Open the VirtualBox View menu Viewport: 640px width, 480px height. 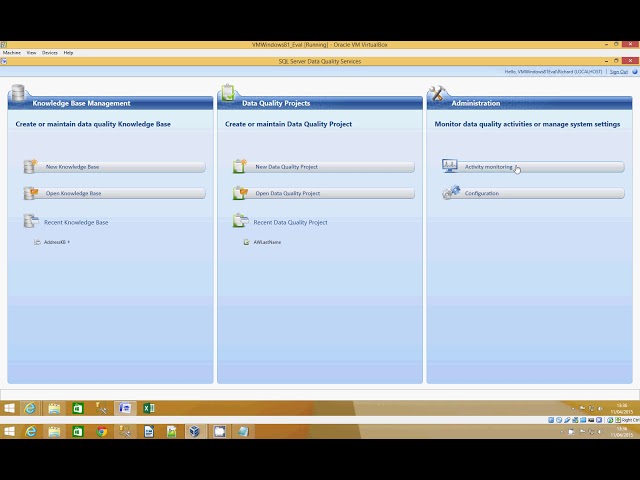(31, 53)
